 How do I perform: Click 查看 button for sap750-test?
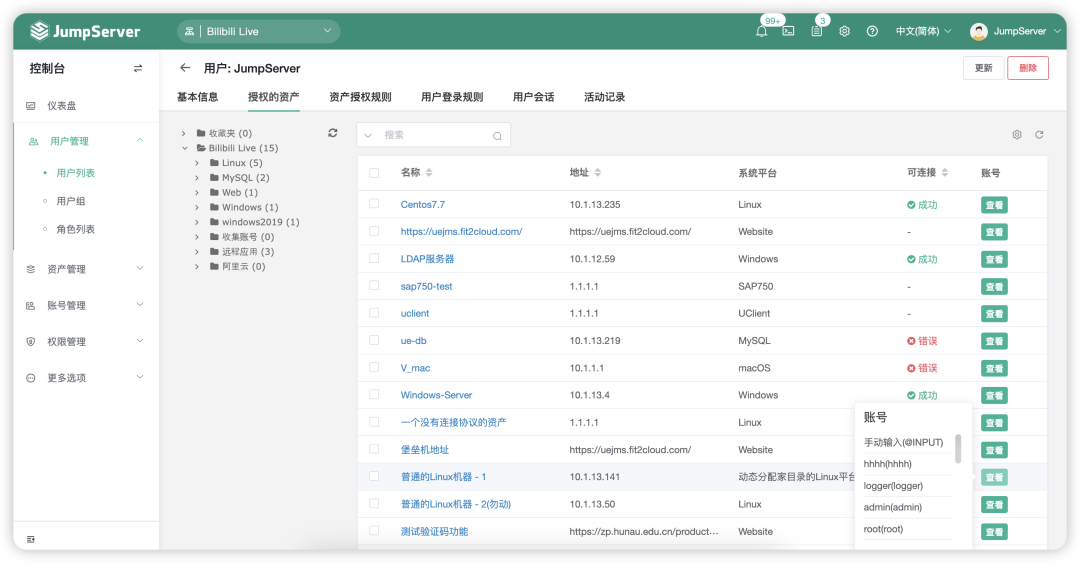(x=994, y=287)
